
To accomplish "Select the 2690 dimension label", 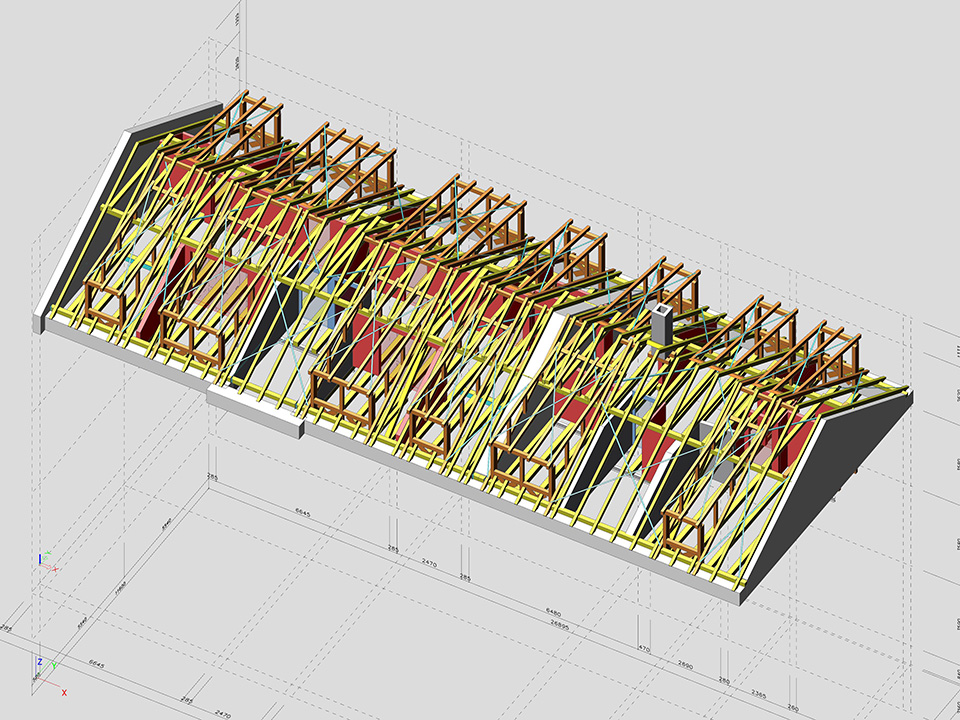I will pos(685,664).
